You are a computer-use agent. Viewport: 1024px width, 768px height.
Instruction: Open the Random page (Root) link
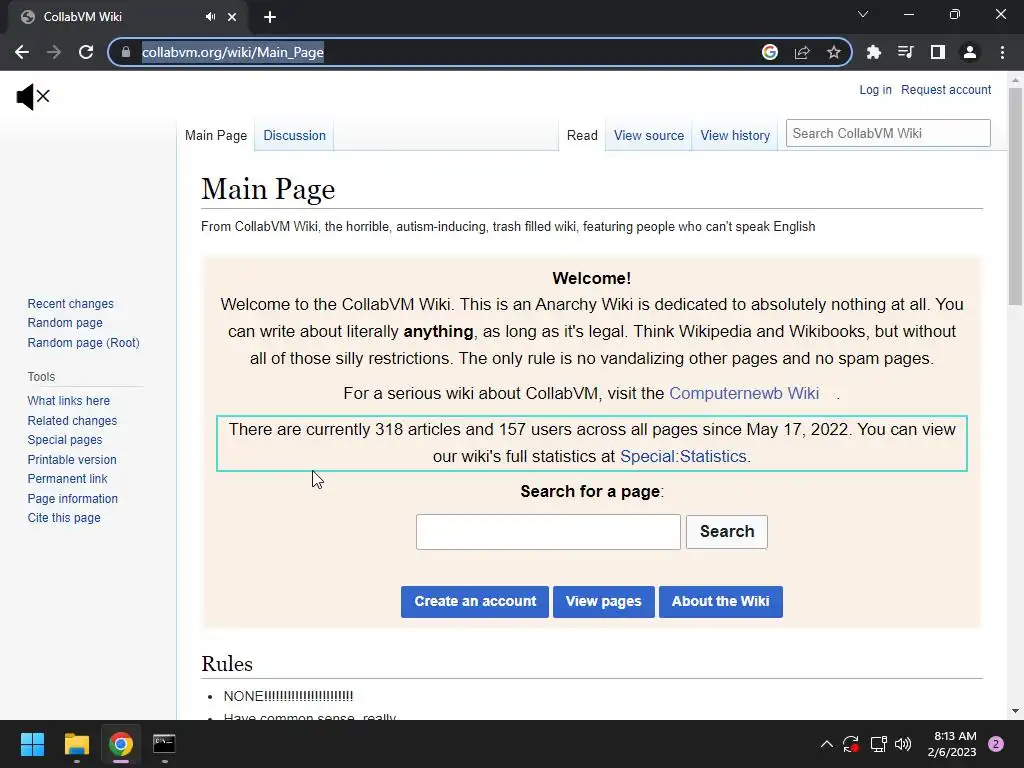click(84, 343)
